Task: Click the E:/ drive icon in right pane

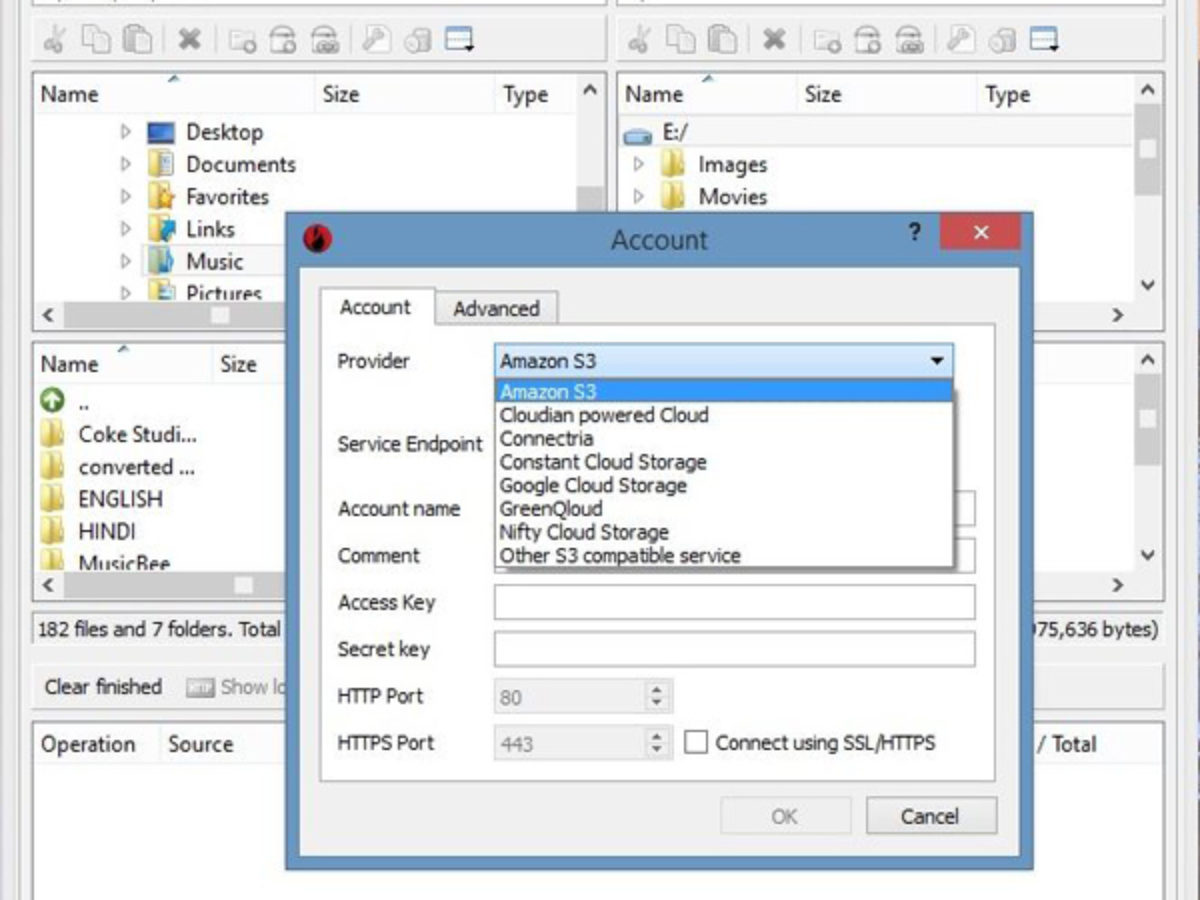Action: point(636,134)
